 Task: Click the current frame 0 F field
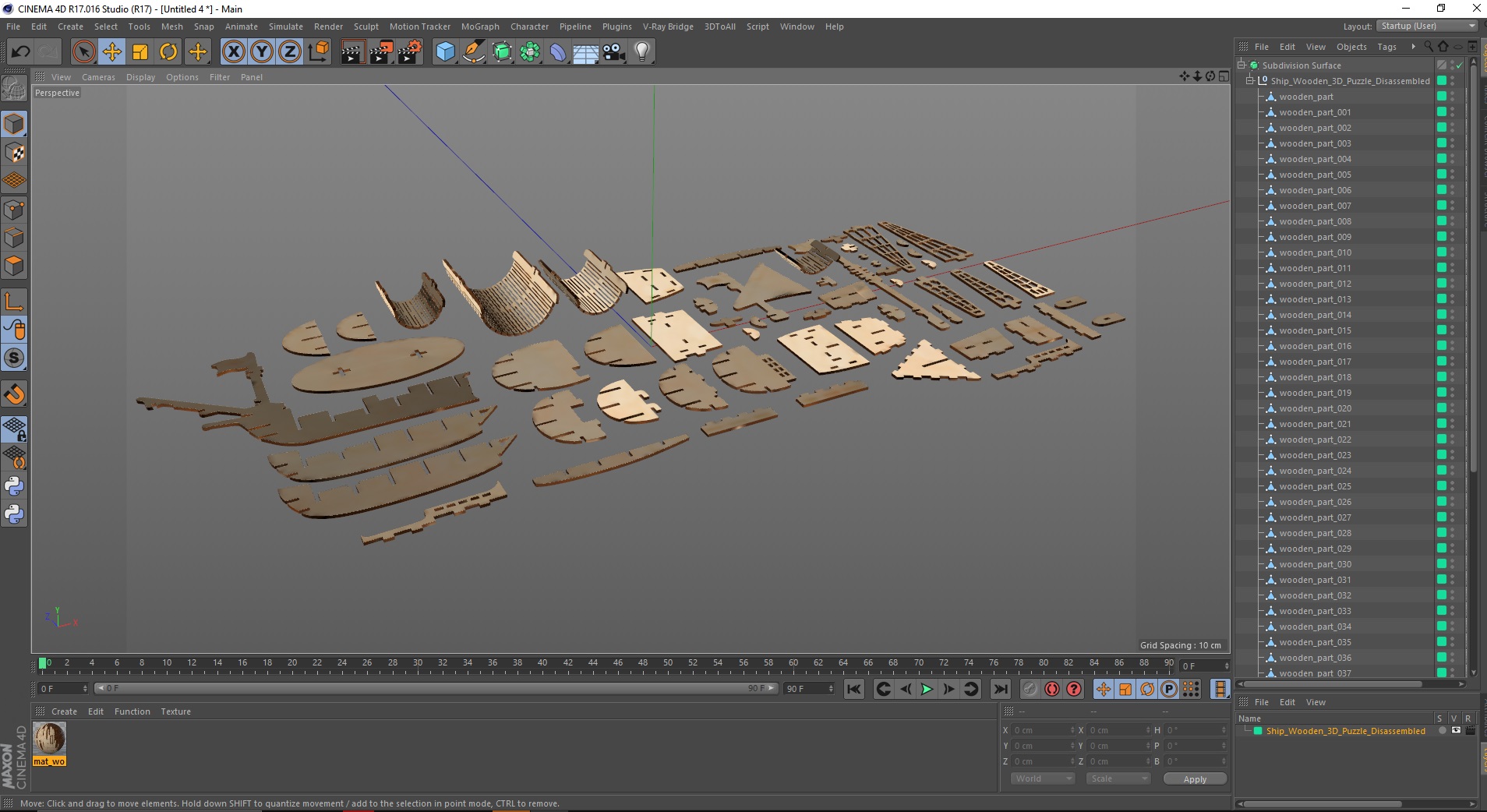(x=63, y=689)
